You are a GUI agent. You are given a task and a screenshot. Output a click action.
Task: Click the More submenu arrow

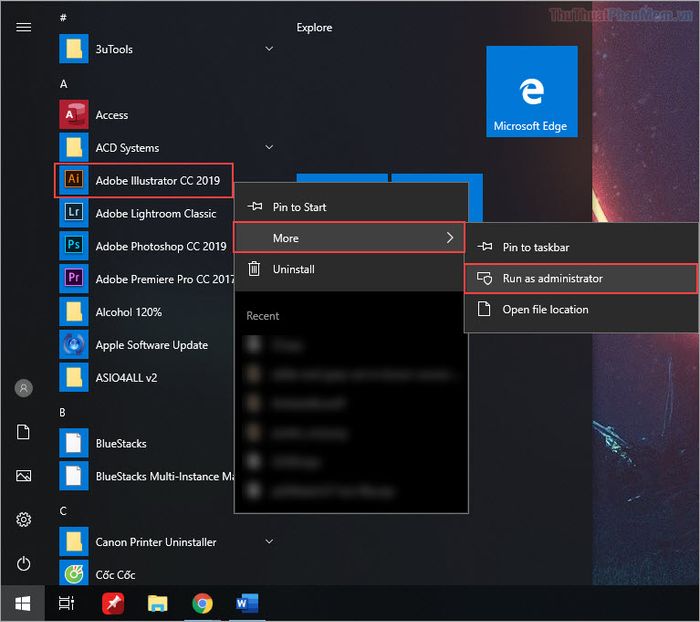pos(450,238)
